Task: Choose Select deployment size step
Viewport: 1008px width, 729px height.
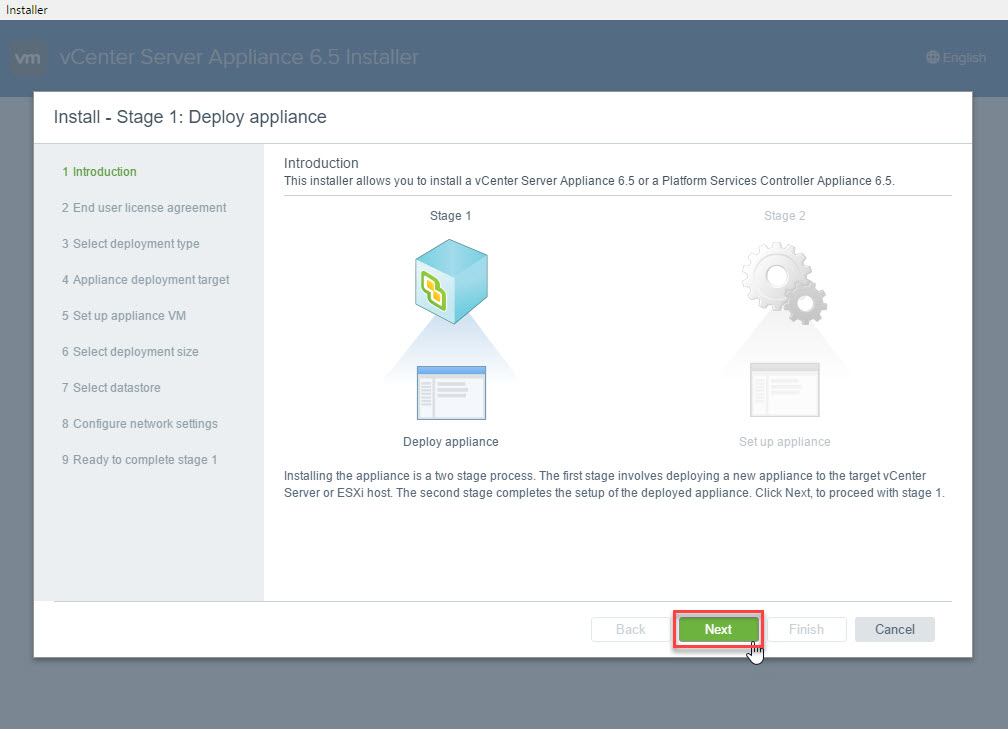Action: [130, 352]
